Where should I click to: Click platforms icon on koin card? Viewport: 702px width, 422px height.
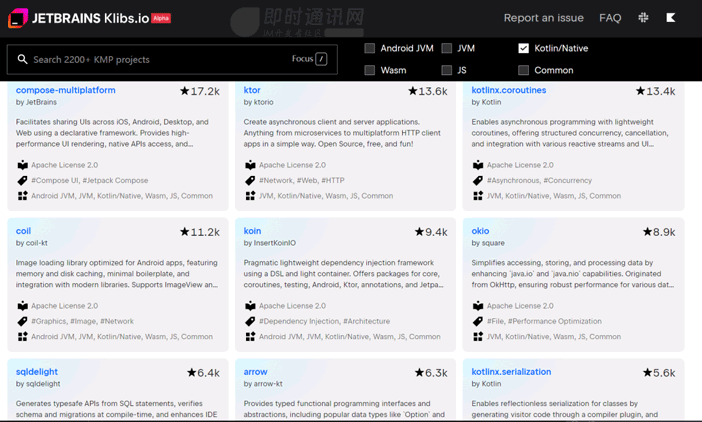click(x=250, y=337)
